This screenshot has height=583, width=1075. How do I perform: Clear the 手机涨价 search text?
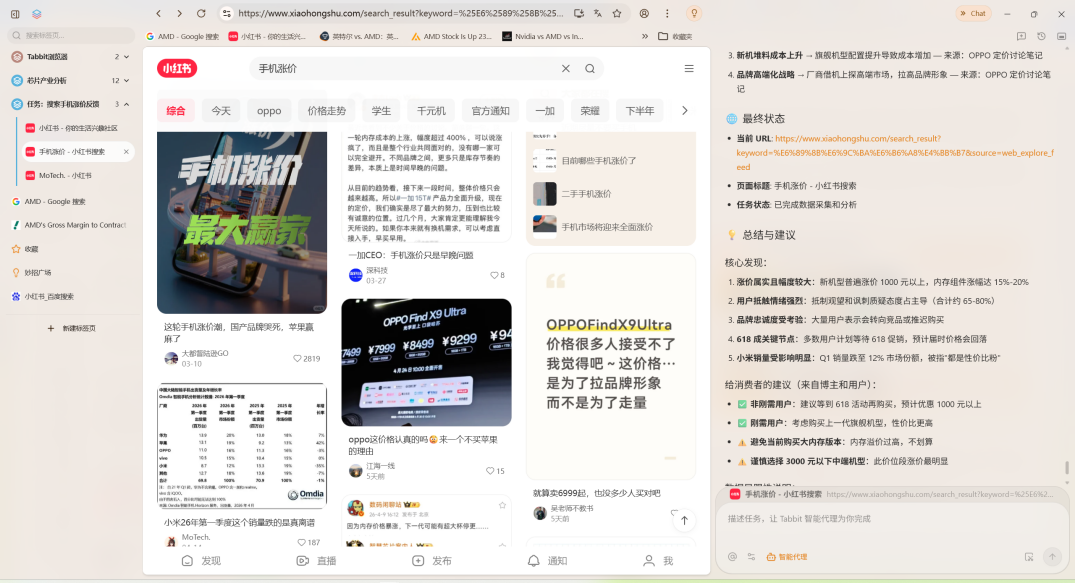(x=566, y=69)
